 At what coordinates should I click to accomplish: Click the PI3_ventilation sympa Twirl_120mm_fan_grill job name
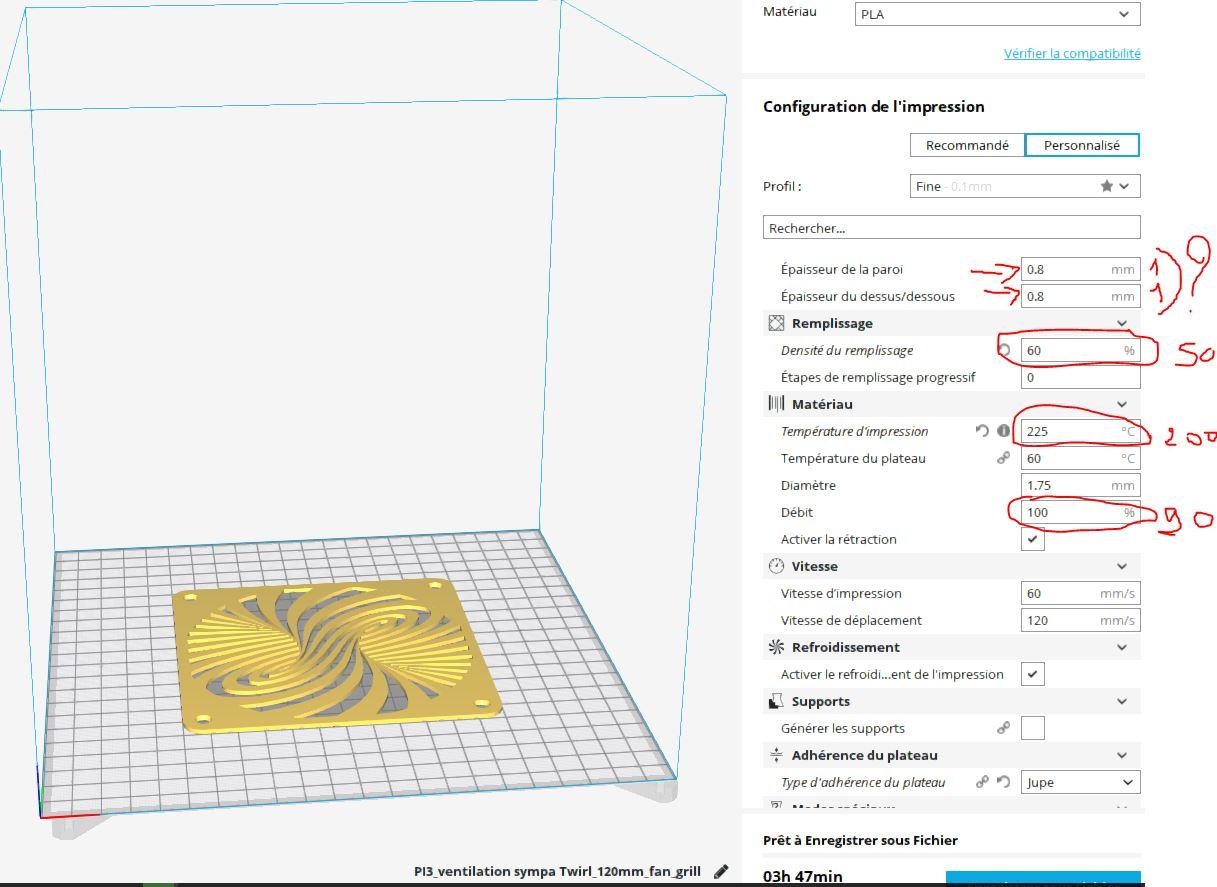pyautogui.click(x=557, y=871)
